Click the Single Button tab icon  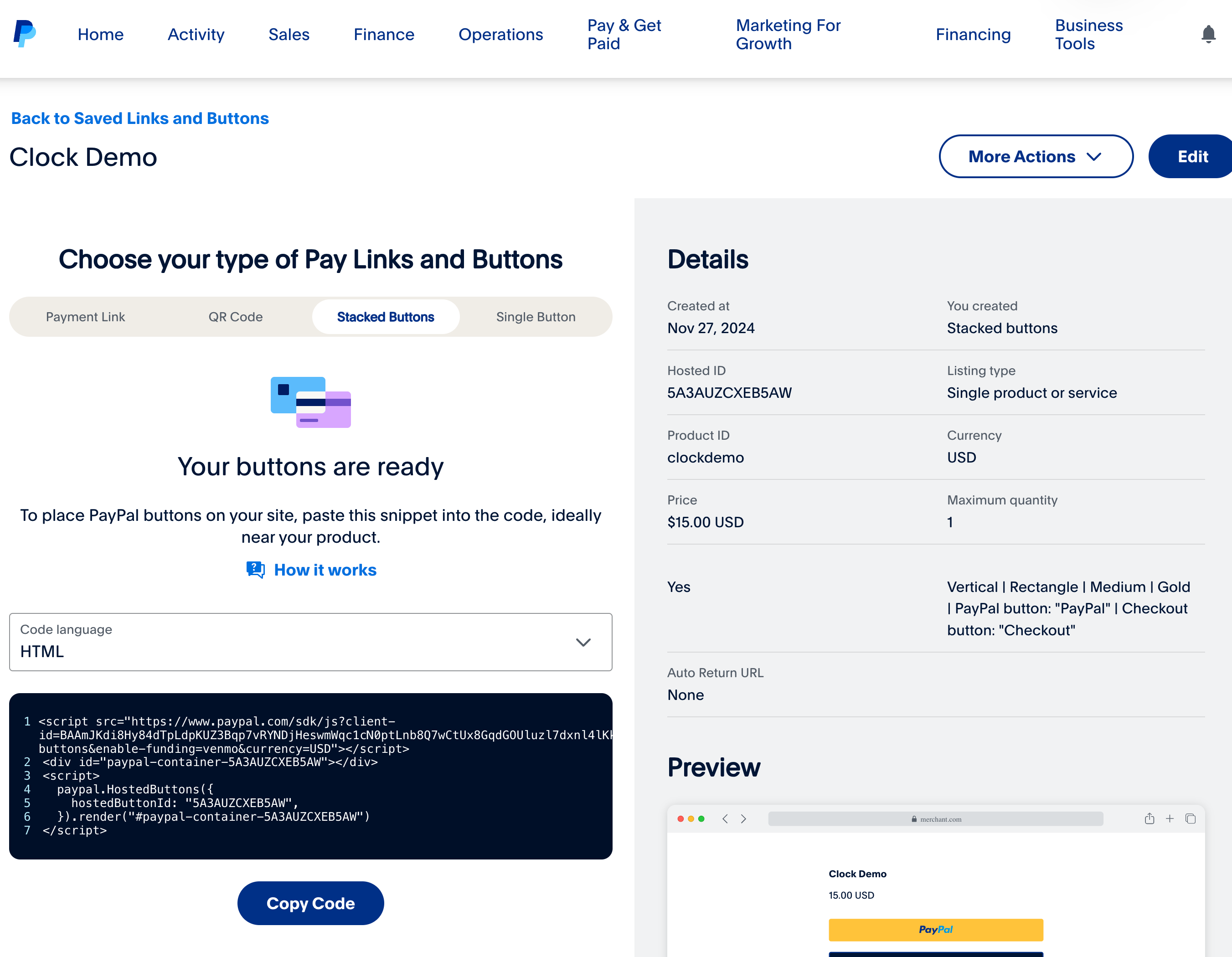pyautogui.click(x=535, y=317)
